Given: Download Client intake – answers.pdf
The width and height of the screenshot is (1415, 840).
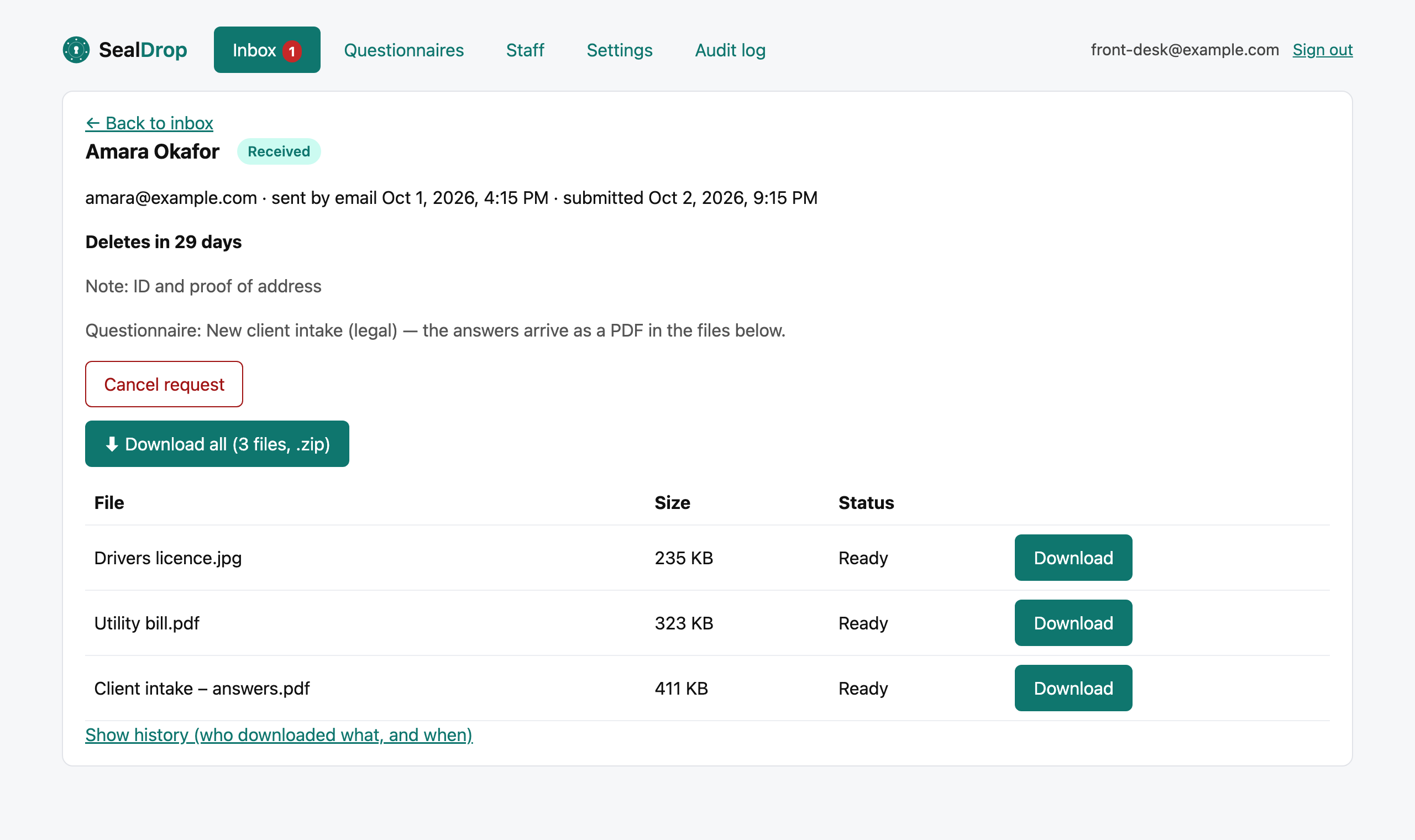Looking at the screenshot, I should 1073,687.
